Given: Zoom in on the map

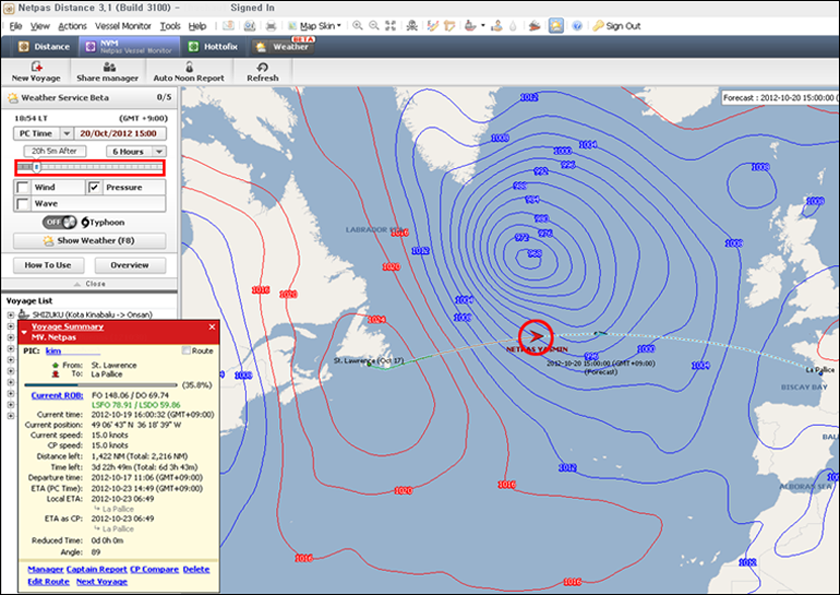Looking at the screenshot, I should coord(357,26).
